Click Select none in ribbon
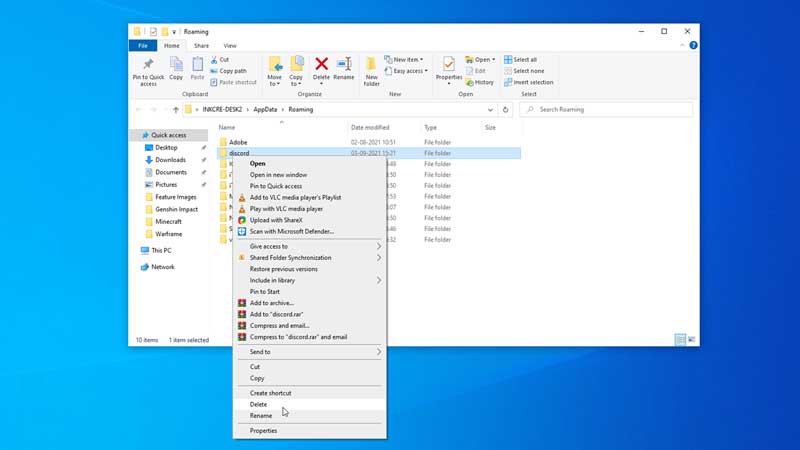Image resolution: width=800 pixels, height=450 pixels. [x=524, y=71]
